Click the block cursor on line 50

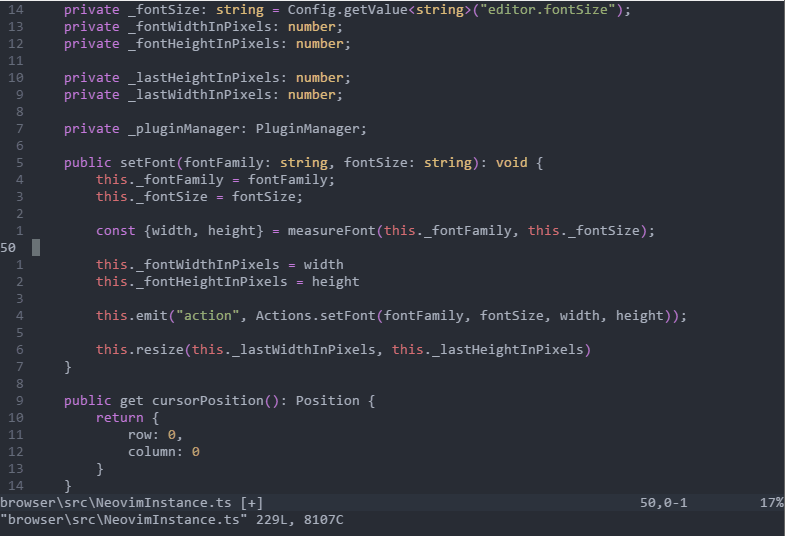[x=36, y=248]
